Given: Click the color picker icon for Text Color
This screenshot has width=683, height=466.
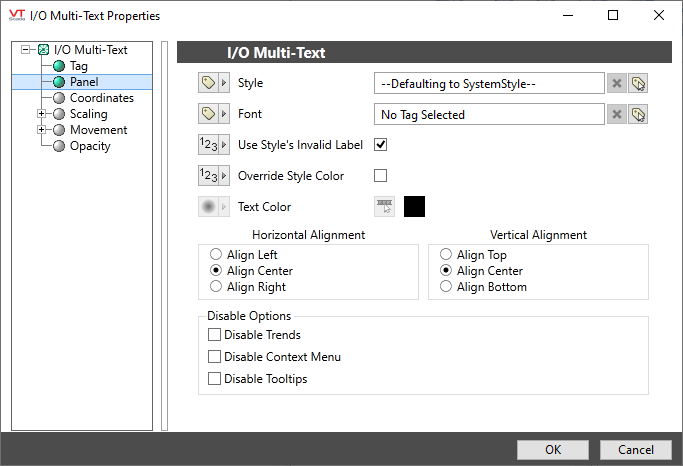Looking at the screenshot, I should 384,207.
